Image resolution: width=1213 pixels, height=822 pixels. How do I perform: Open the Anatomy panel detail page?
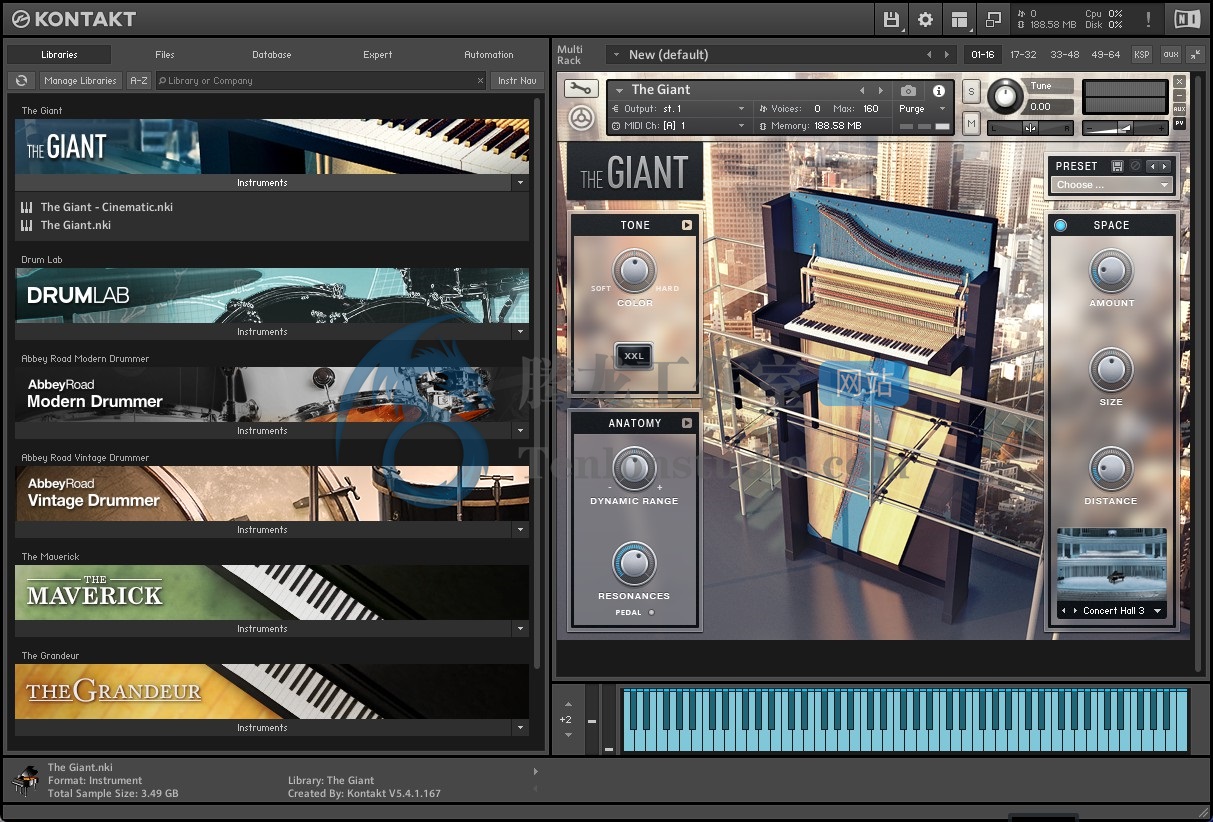tap(687, 423)
